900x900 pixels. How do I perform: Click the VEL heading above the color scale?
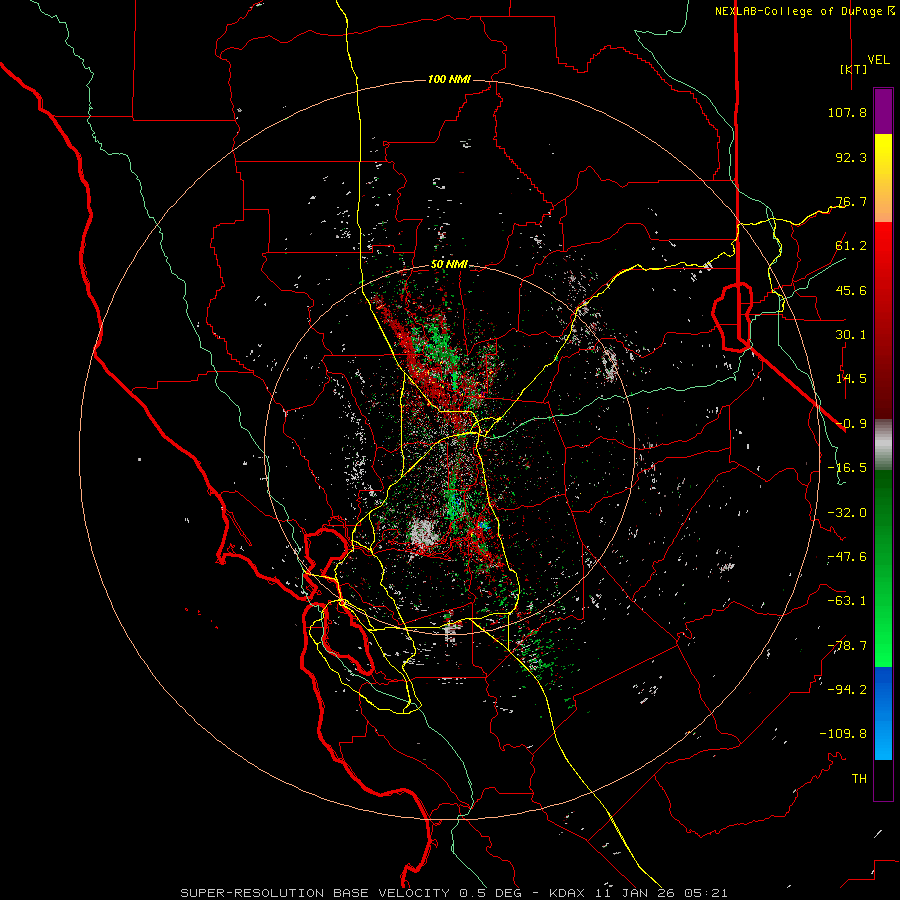pyautogui.click(x=878, y=60)
